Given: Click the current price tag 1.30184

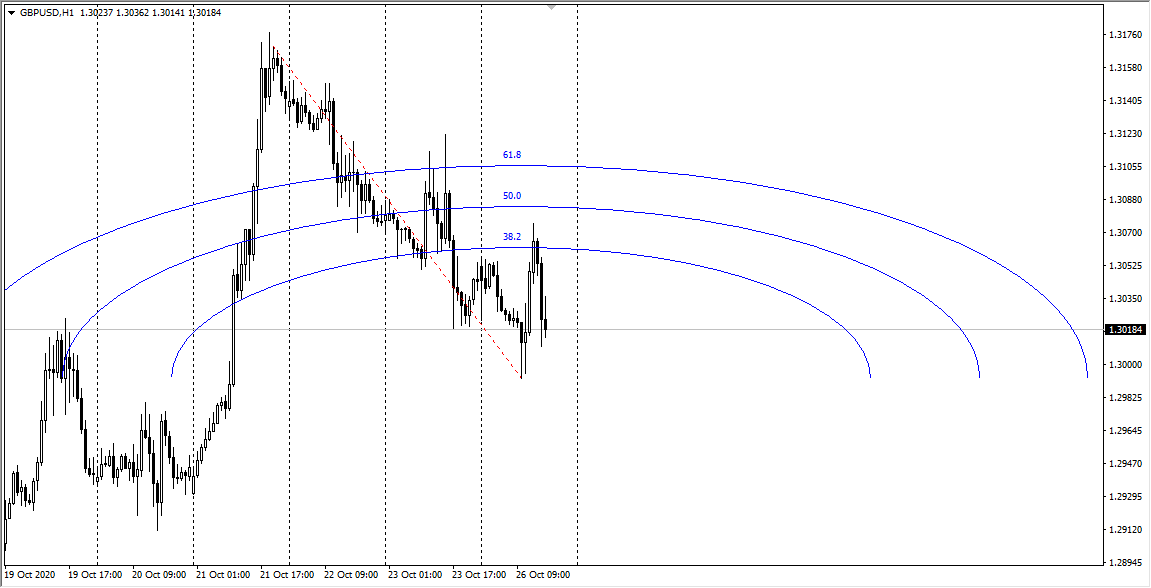Looking at the screenshot, I should [1125, 330].
